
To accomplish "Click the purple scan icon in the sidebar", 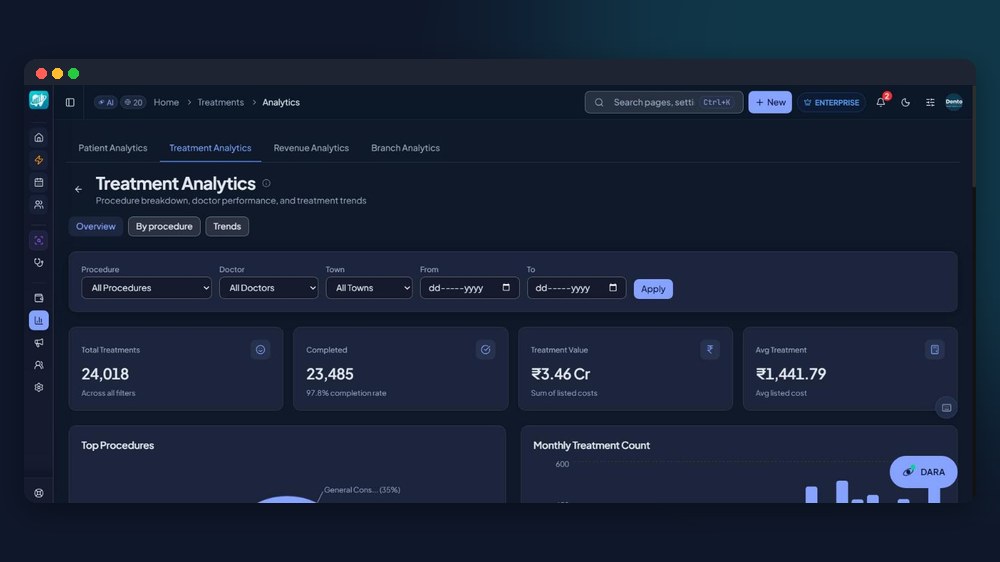I will click(39, 240).
